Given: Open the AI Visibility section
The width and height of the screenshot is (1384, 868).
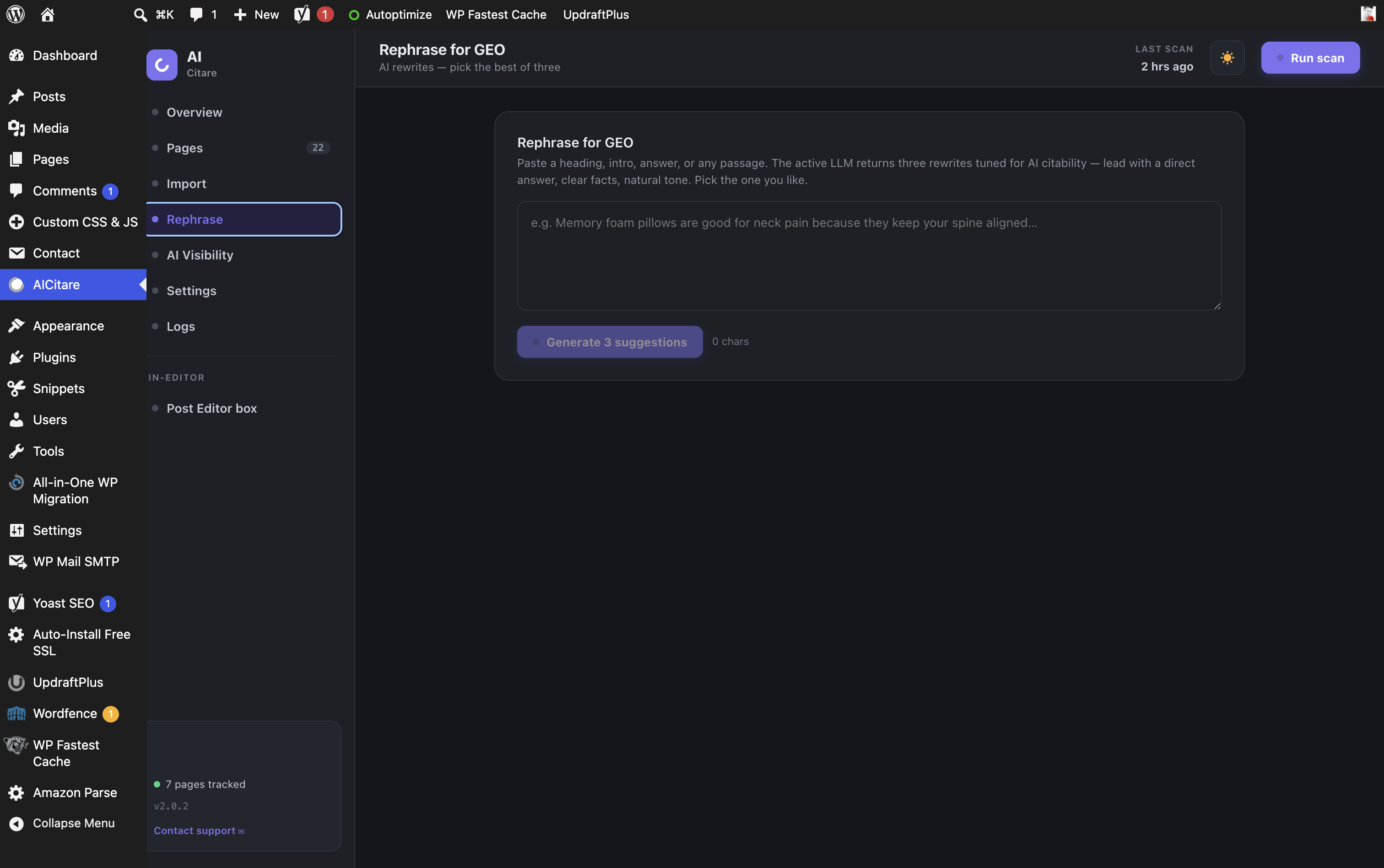Looking at the screenshot, I should [x=244, y=255].
